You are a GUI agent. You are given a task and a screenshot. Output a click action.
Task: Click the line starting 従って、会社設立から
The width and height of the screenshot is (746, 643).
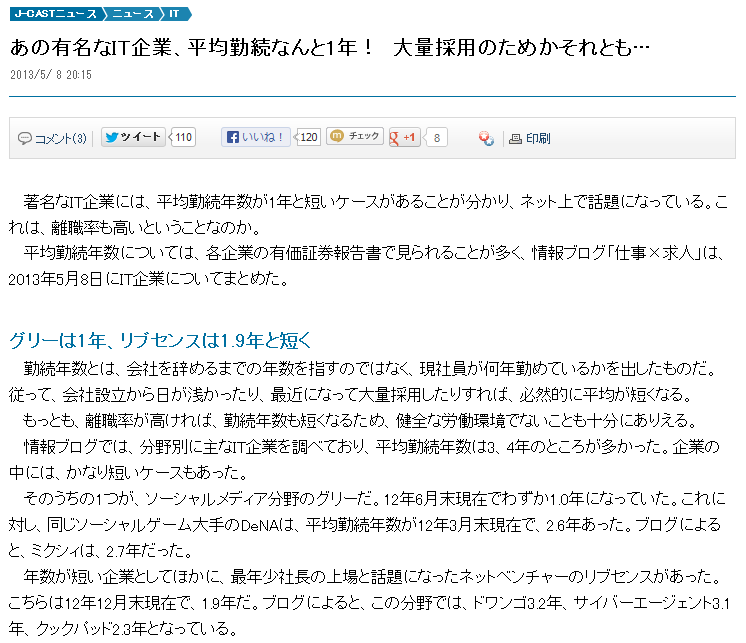[x=350, y=395]
